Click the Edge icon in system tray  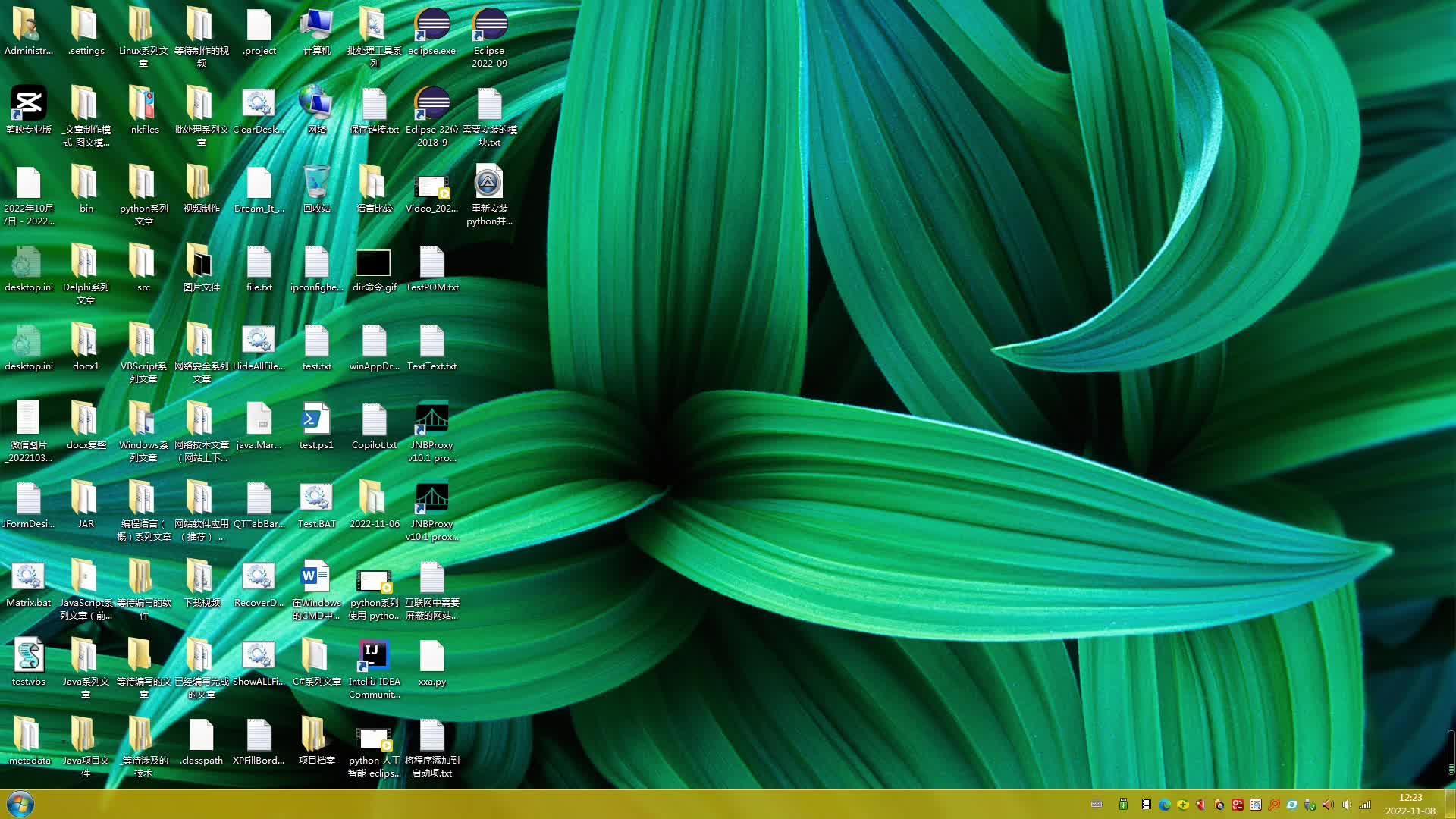(x=1165, y=805)
